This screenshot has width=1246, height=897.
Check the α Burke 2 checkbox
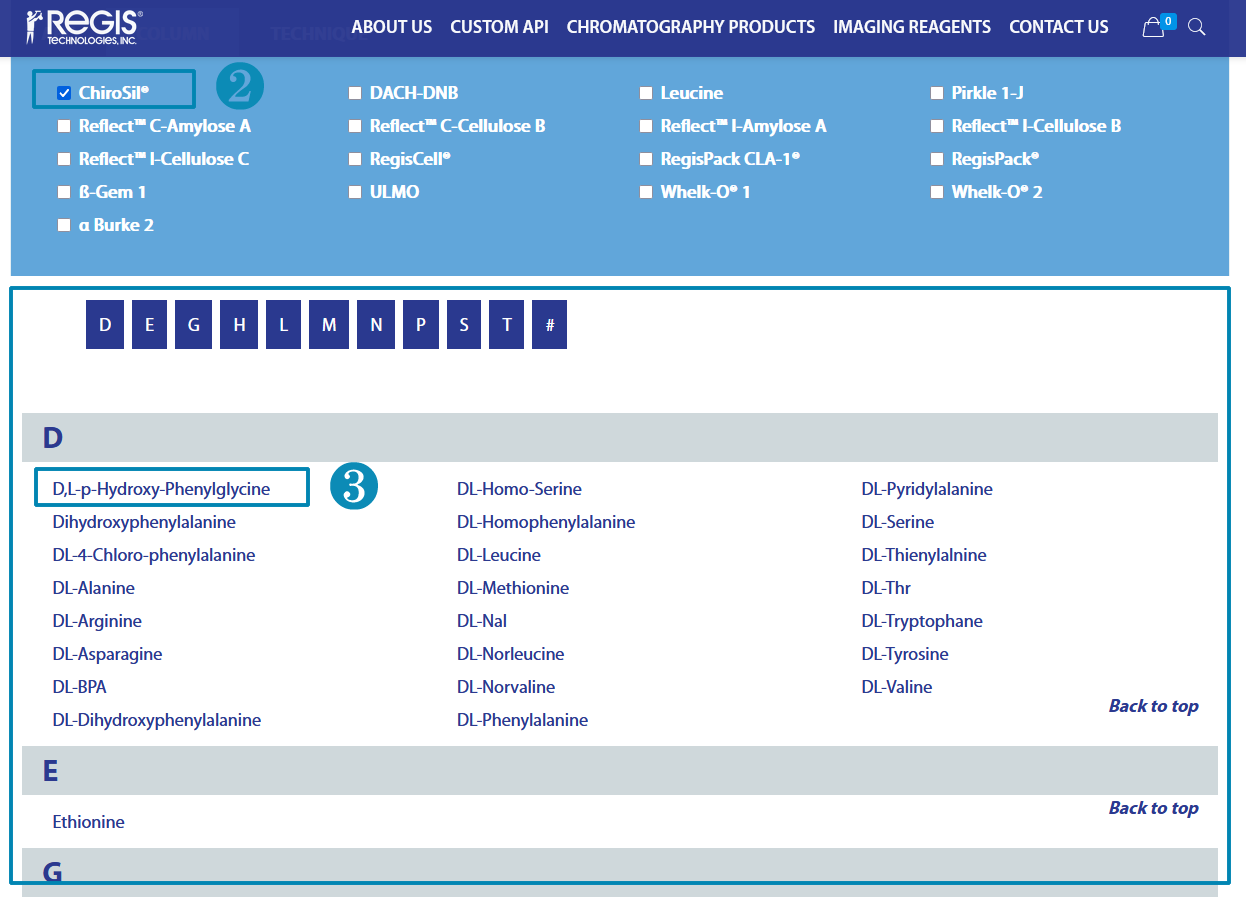64,225
